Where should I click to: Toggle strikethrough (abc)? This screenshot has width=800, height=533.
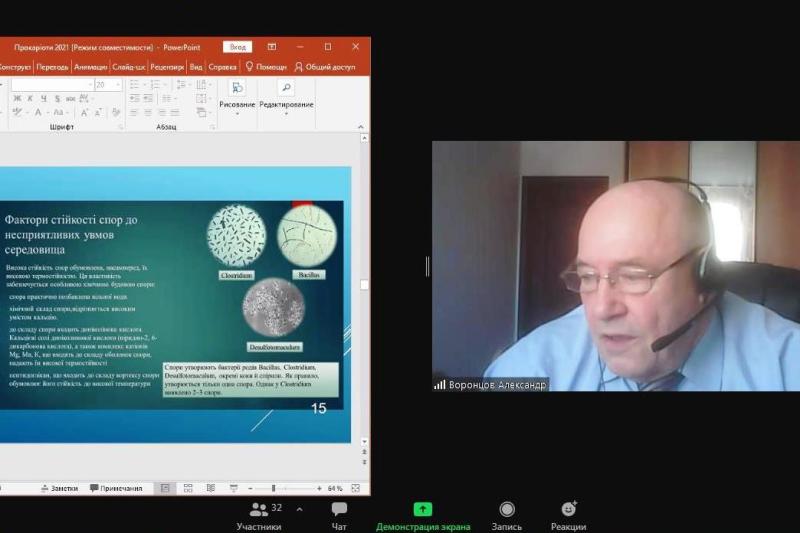(x=70, y=98)
